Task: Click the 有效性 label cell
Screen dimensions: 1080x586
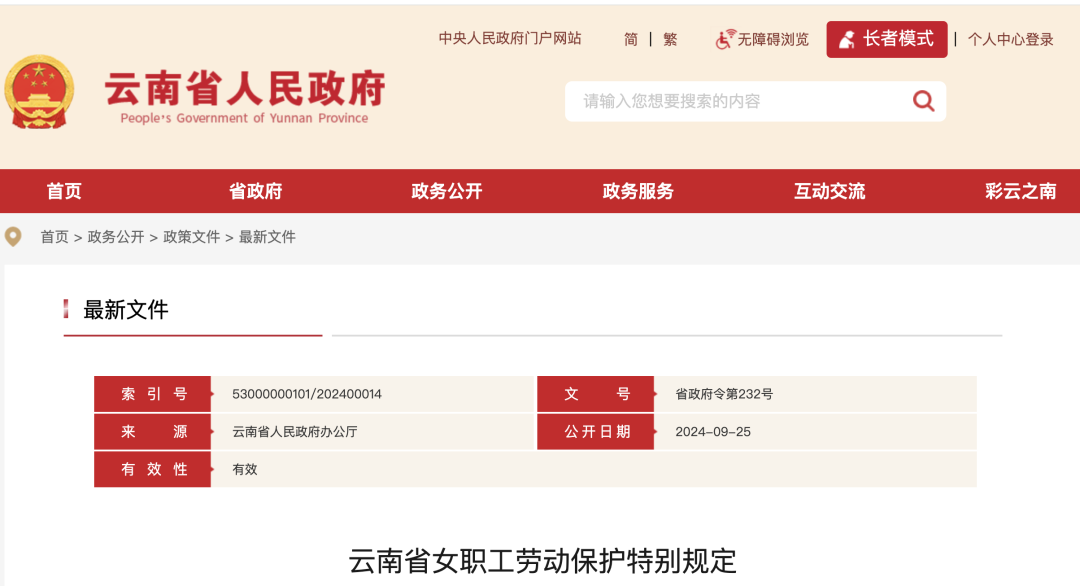Action: coord(152,469)
